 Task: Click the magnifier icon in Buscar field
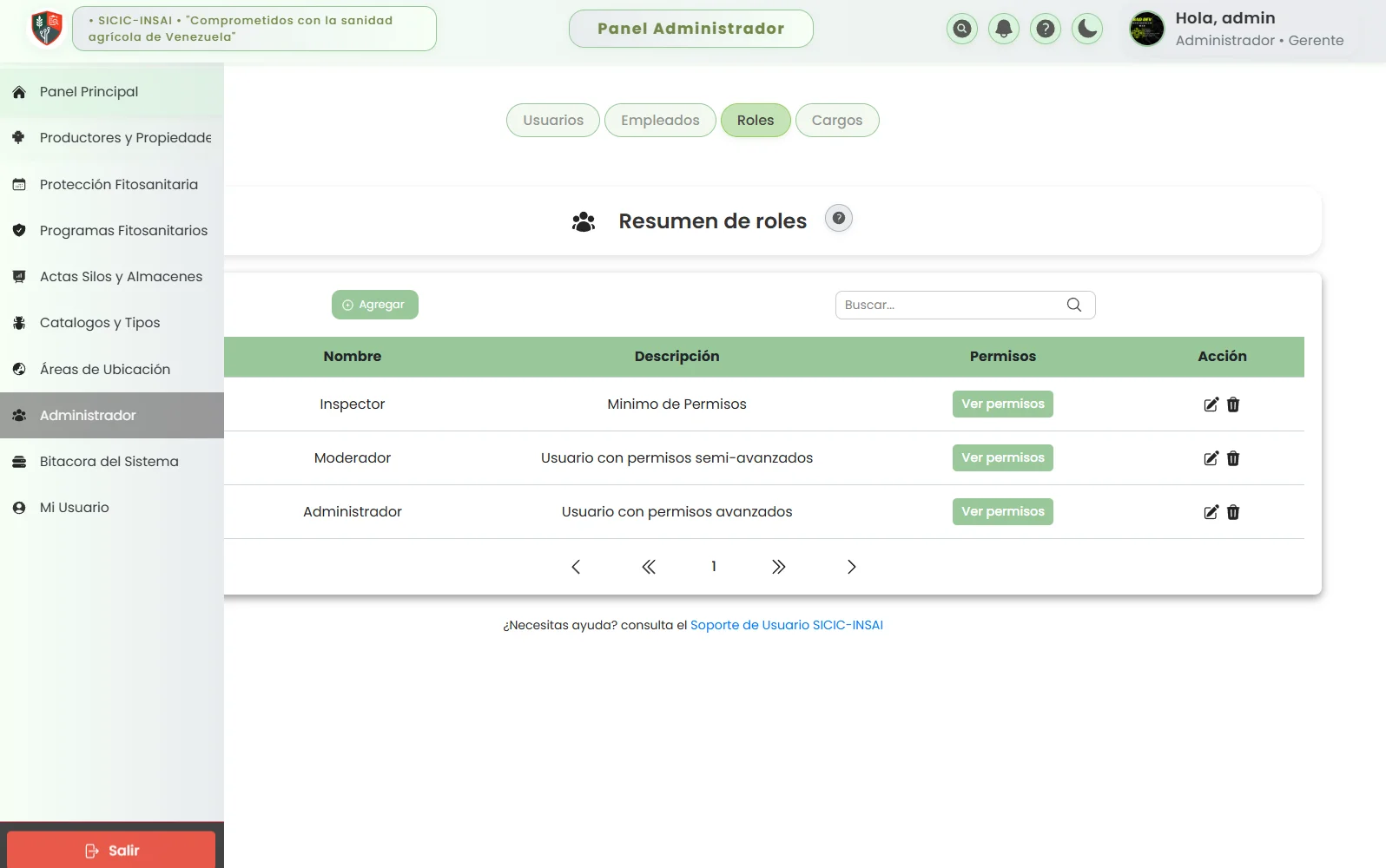tap(1074, 305)
